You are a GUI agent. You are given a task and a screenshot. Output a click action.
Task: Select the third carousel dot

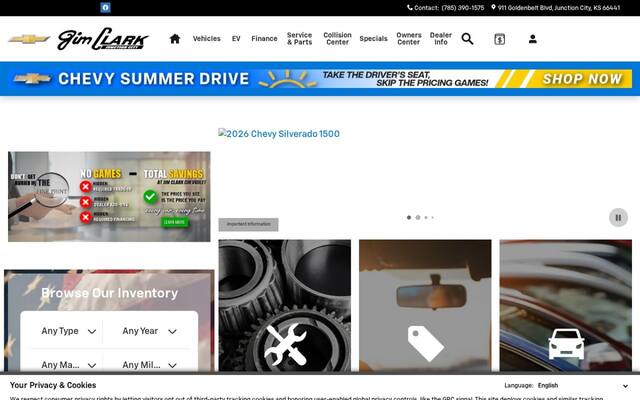[x=426, y=218]
